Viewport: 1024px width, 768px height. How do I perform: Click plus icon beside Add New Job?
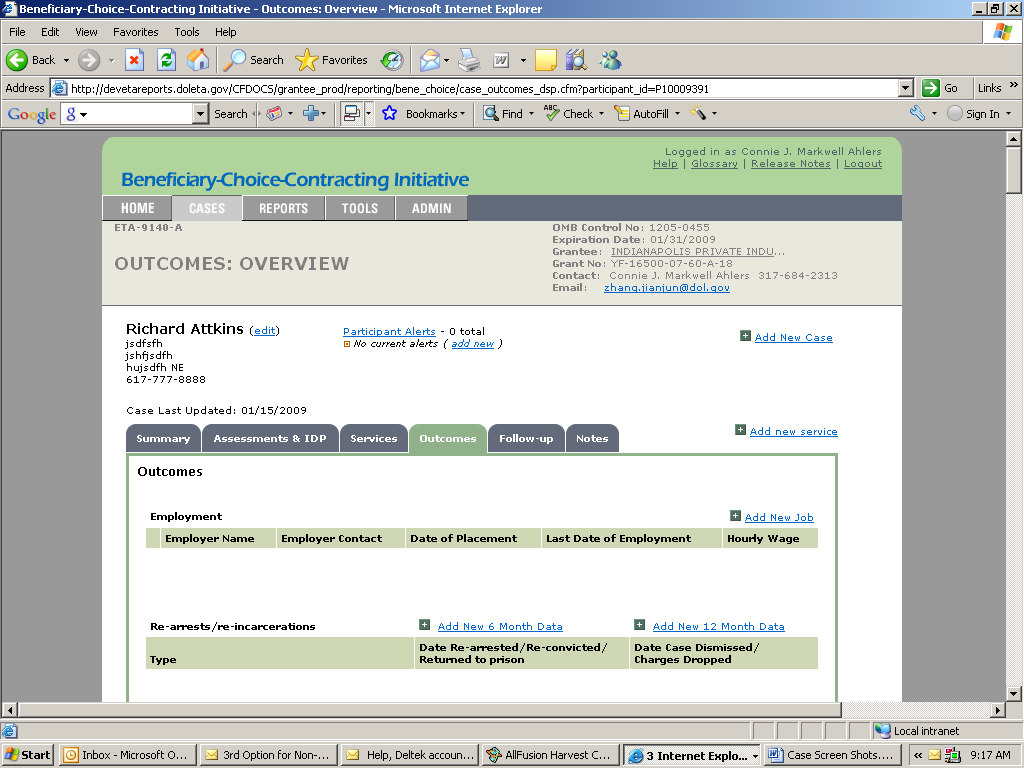(x=735, y=516)
